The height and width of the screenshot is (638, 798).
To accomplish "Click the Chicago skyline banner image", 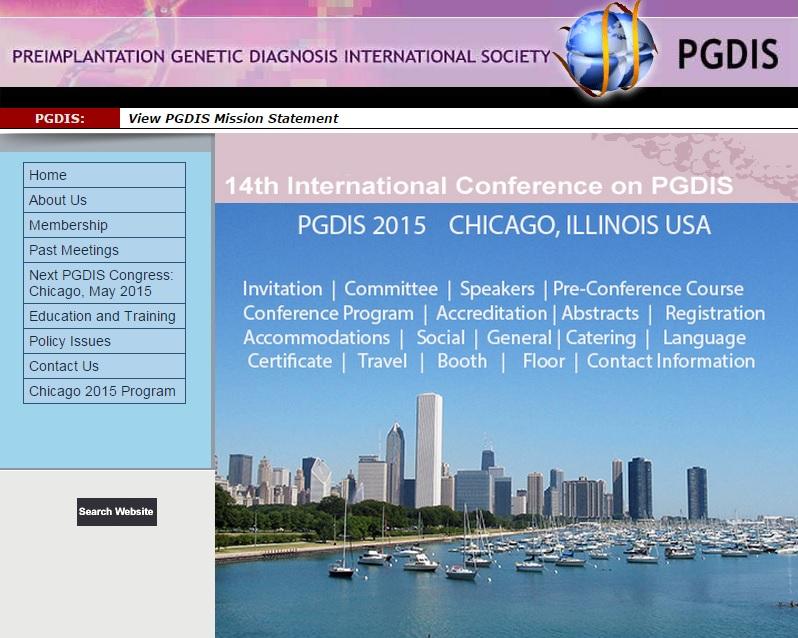I will click(506, 500).
